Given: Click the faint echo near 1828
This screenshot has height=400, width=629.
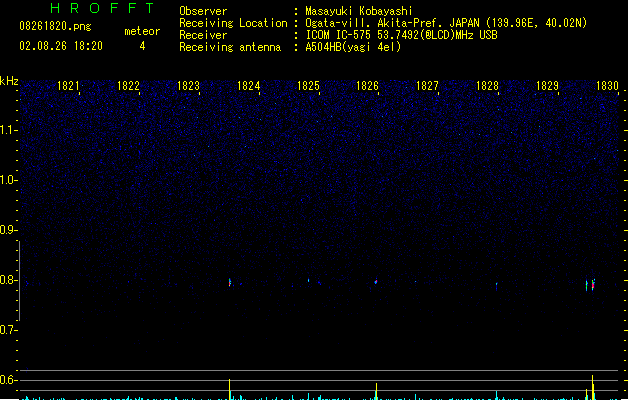Looking at the screenshot, I should (x=497, y=286).
